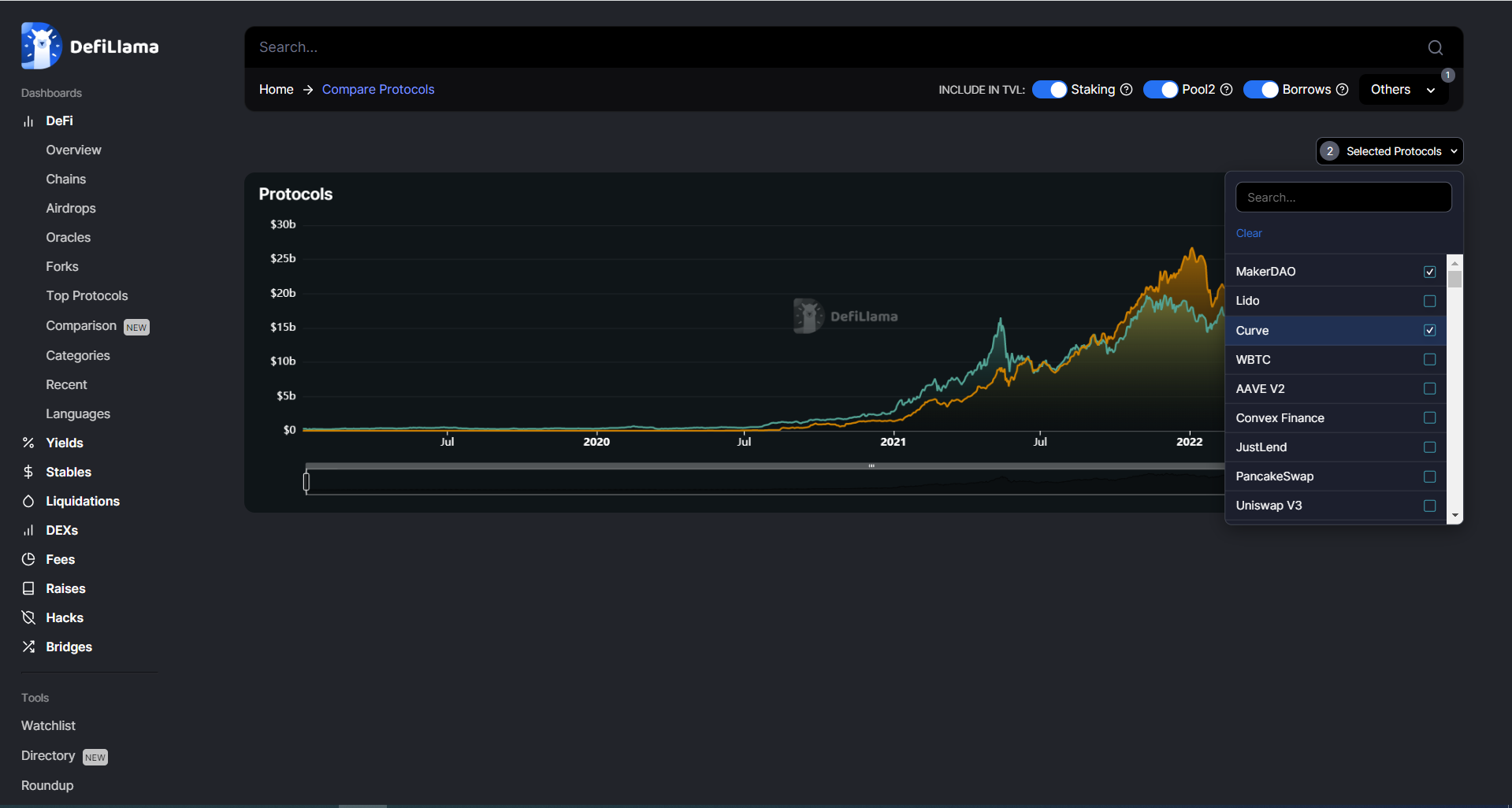
Task: Turn off the Pool2 toggle
Action: click(1161, 90)
